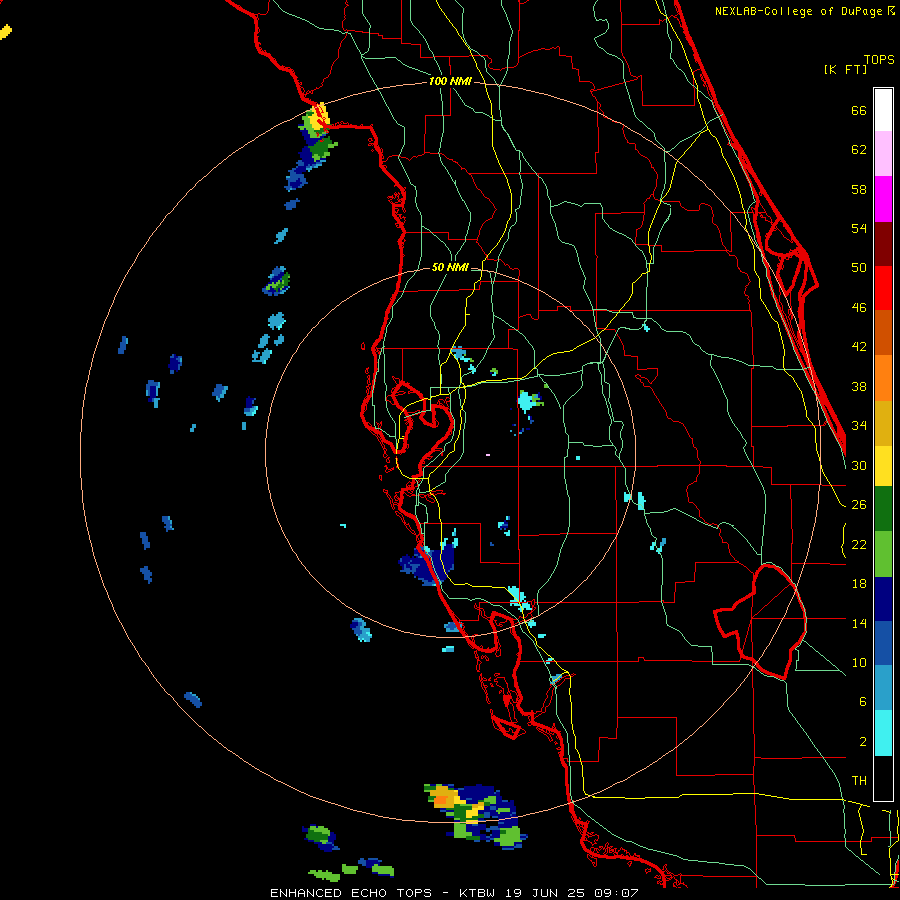
Task: Click the "ENHANCED ECHO TOPS" product title
Action: click(351, 893)
